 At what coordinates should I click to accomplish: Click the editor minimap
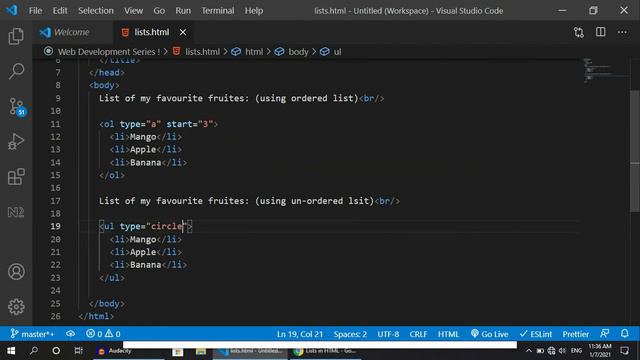click(606, 70)
